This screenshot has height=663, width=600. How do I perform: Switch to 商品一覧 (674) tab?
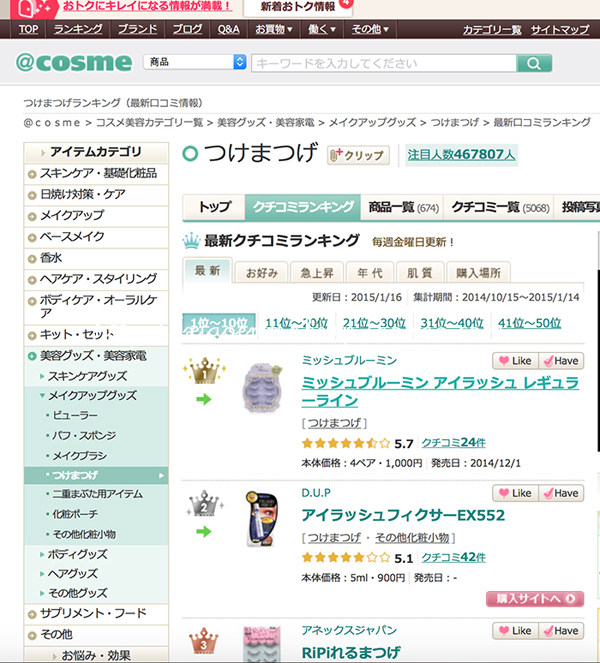pyautogui.click(x=403, y=207)
